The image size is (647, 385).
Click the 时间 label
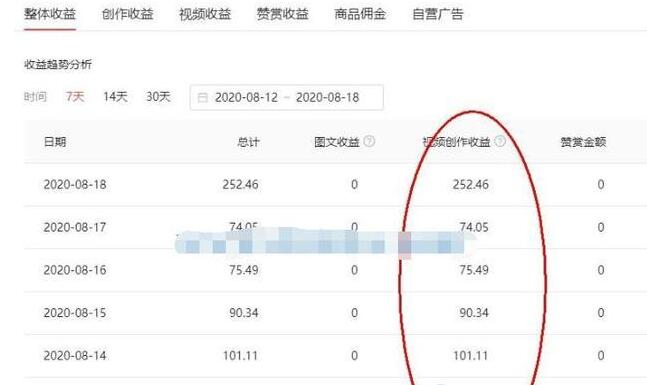click(35, 97)
